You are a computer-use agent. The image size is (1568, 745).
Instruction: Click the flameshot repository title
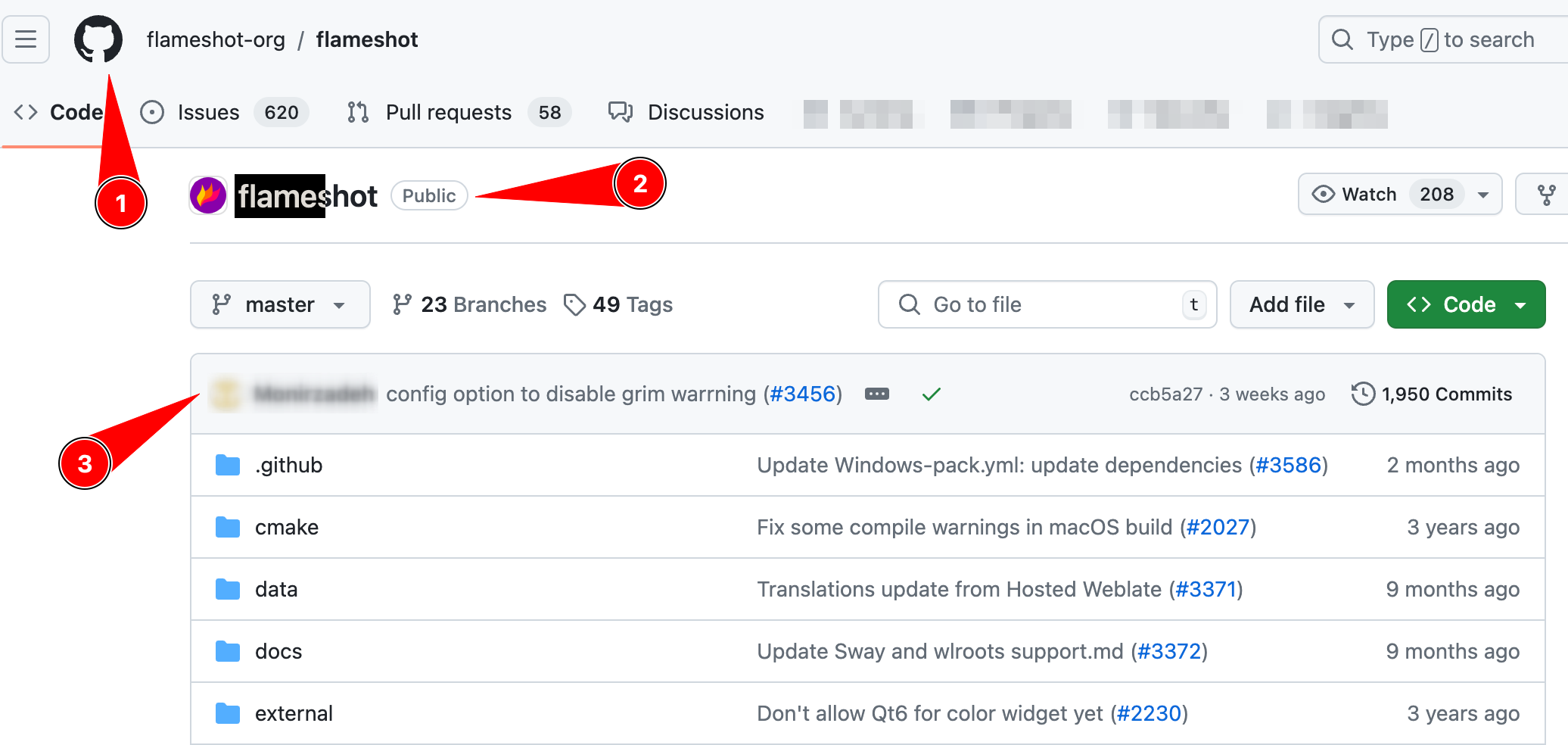(306, 196)
